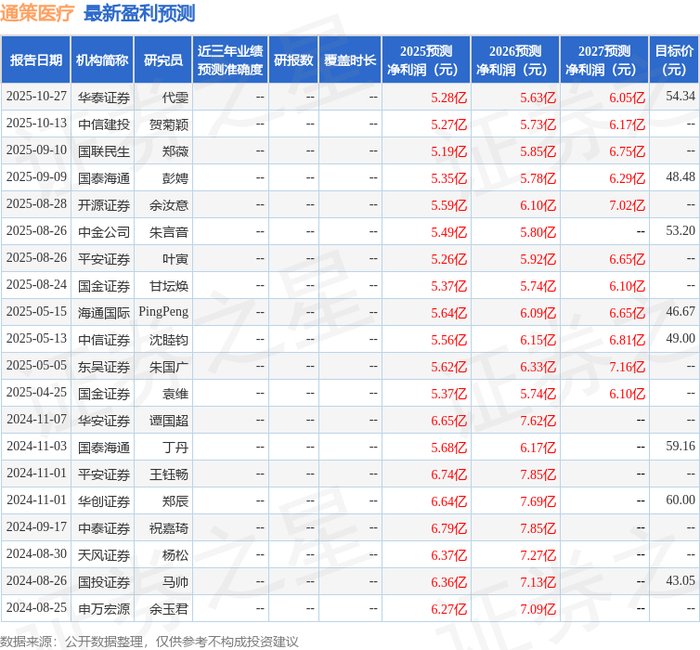The height and width of the screenshot is (650, 700).
Task: Click the 2027预测净利润 column header
Action: pyautogui.click(x=604, y=60)
